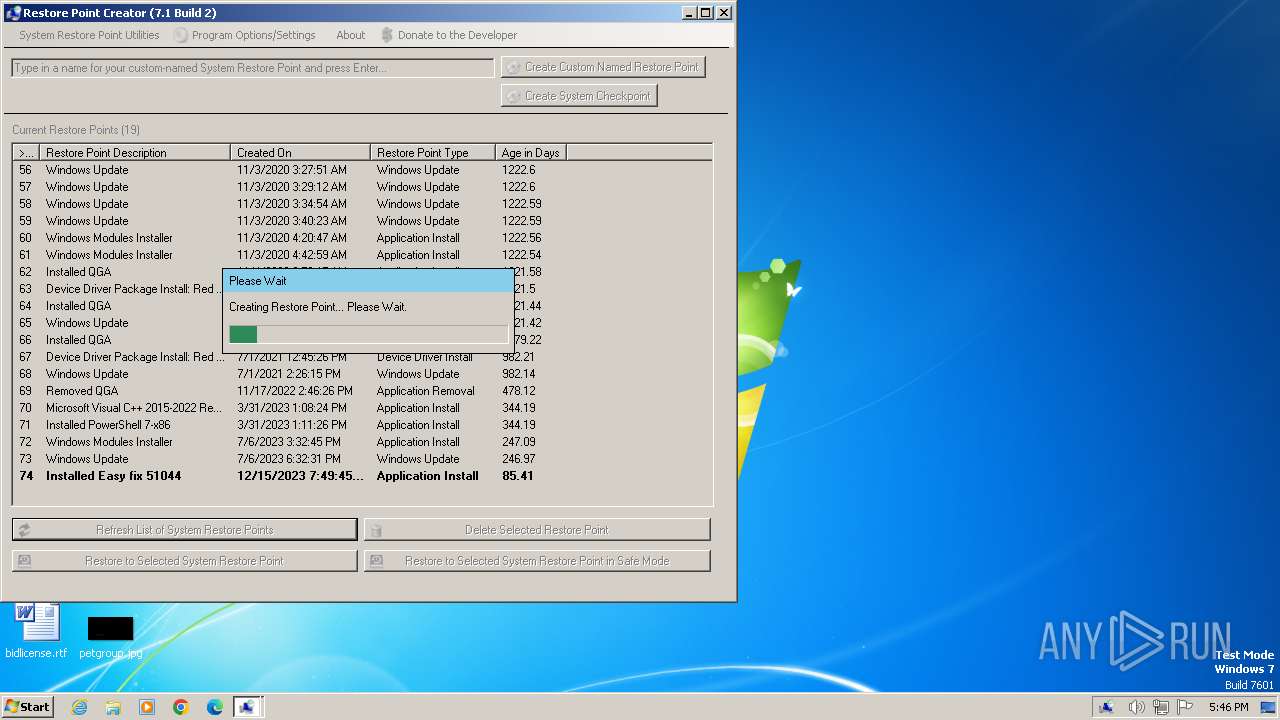Select row created 7/6/2023 6:32:31 PM
1280x720 pixels.
point(363,459)
